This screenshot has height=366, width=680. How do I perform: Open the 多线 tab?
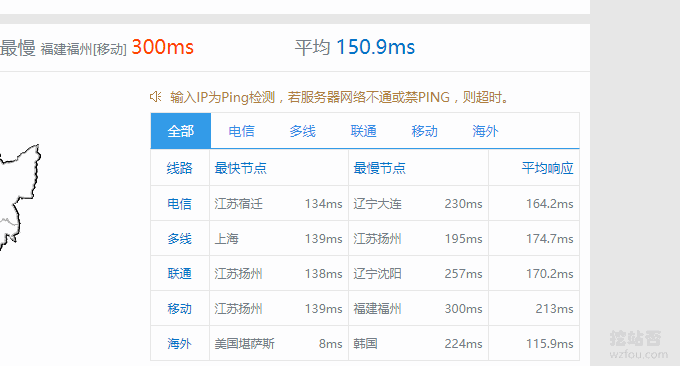pos(302,131)
